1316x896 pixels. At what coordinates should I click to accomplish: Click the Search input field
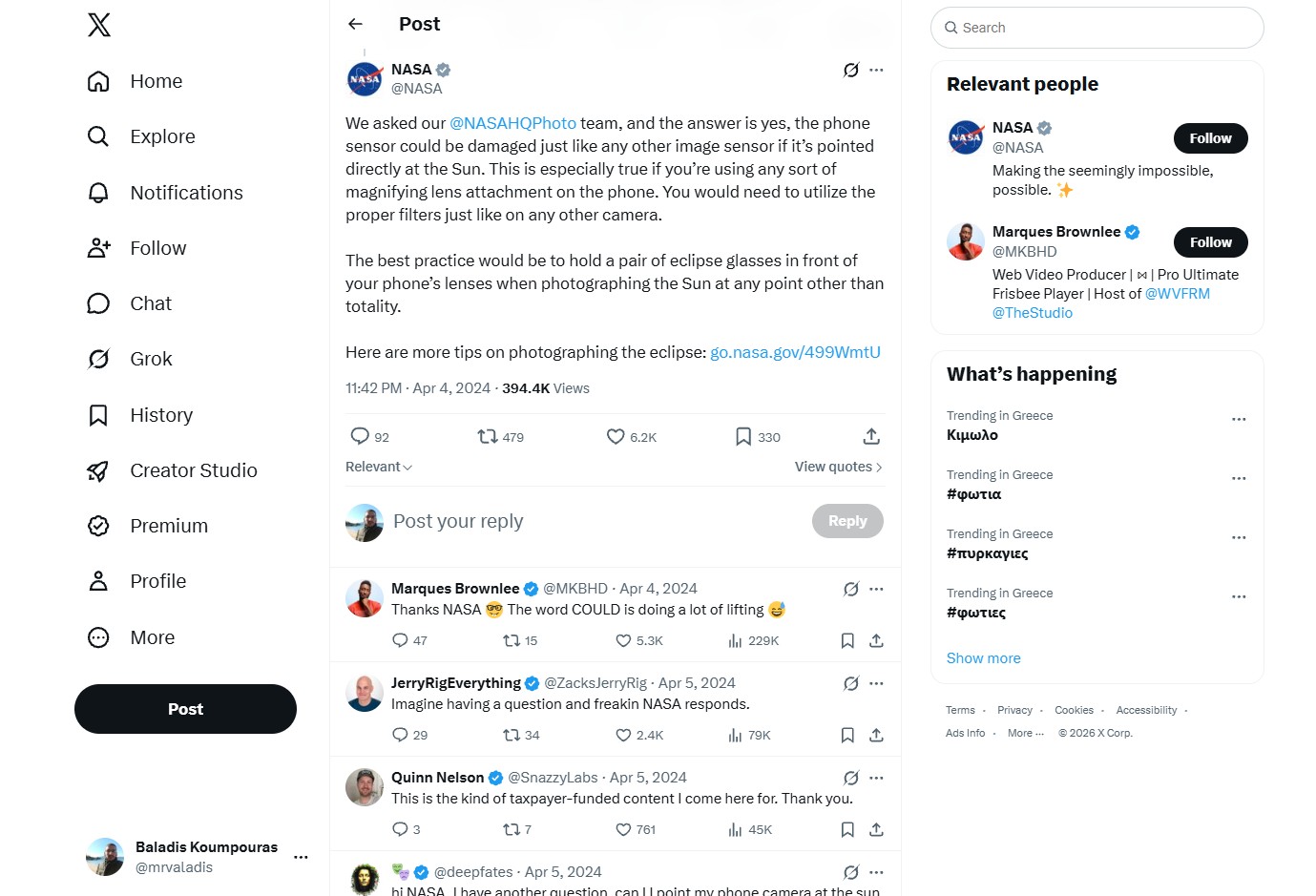[1097, 28]
